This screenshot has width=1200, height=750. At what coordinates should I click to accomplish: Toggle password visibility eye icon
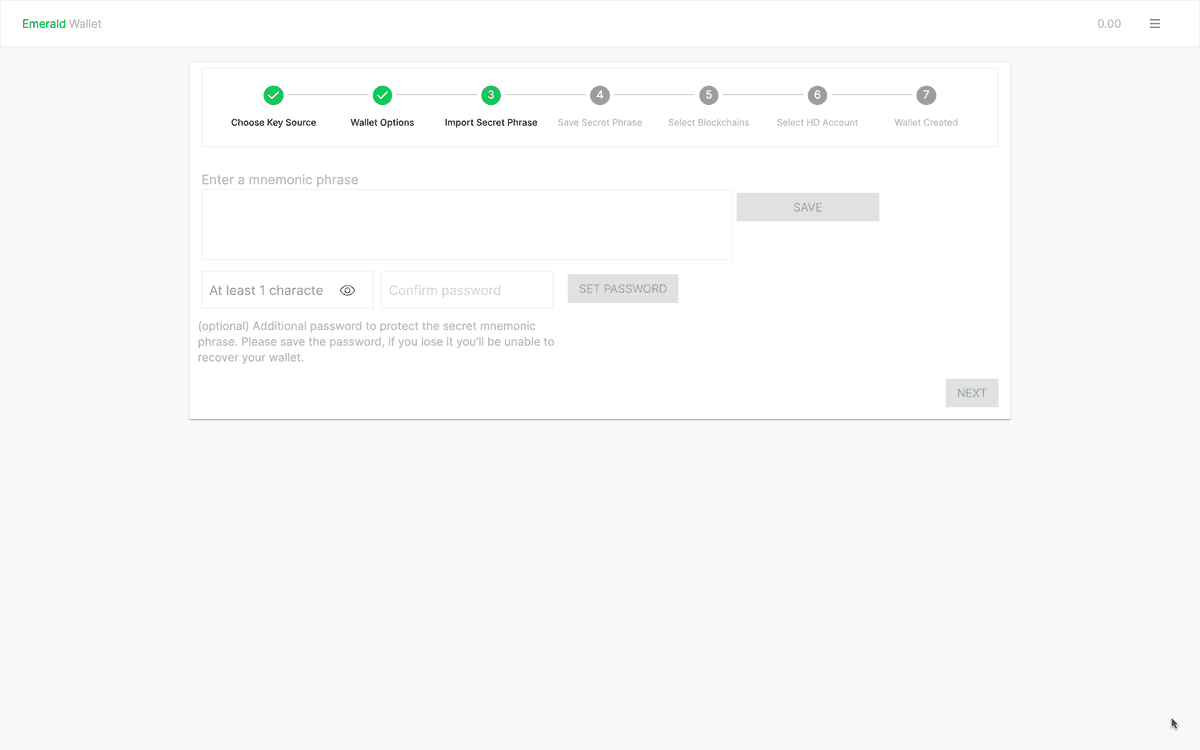[348, 290]
